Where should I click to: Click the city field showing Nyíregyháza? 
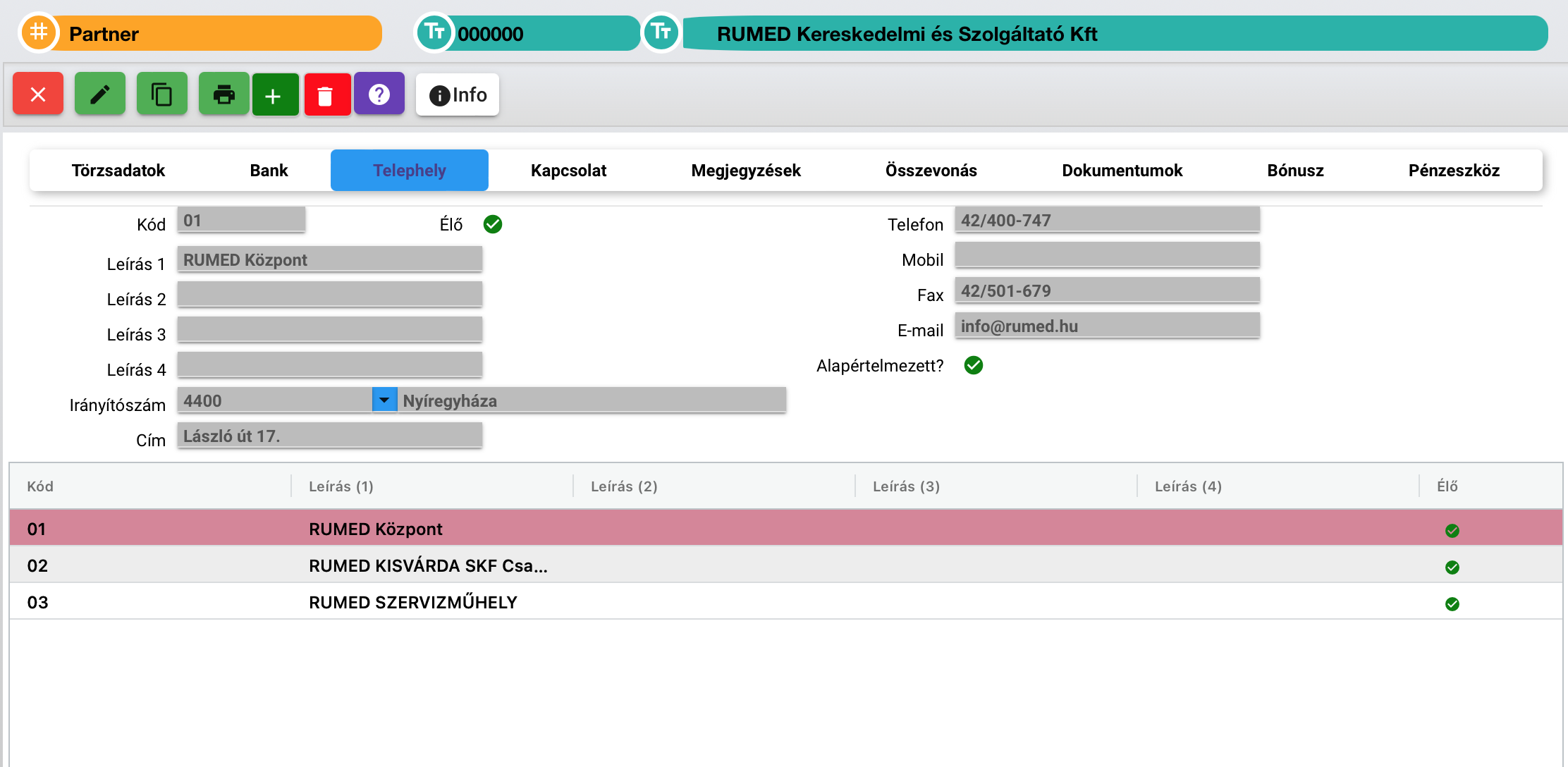[x=592, y=400]
